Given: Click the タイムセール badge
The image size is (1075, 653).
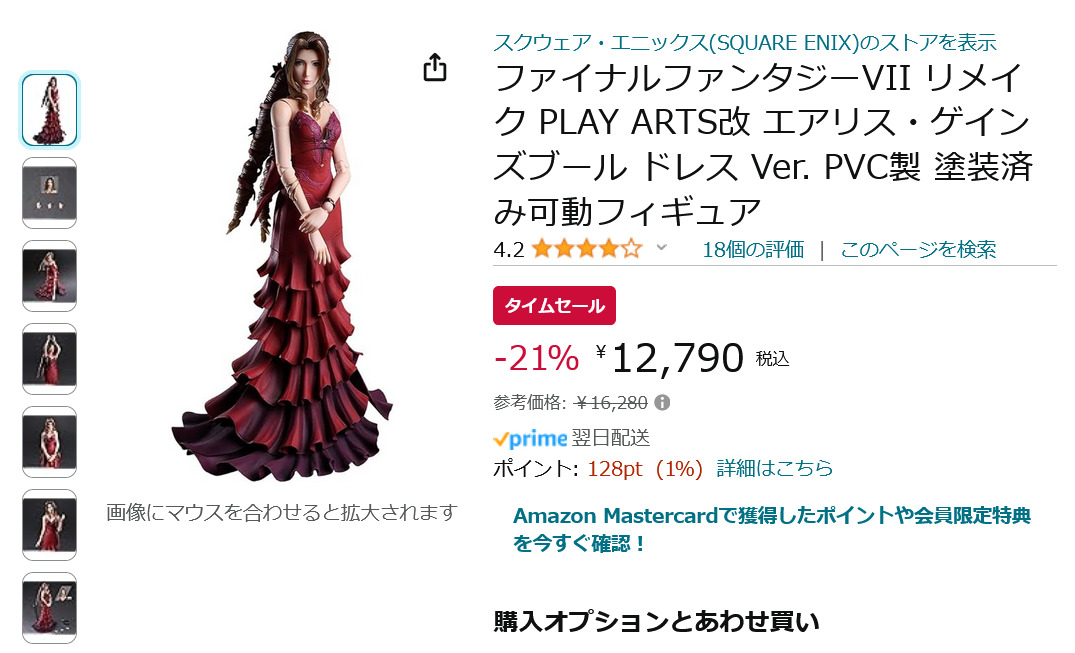Looking at the screenshot, I should point(554,305).
